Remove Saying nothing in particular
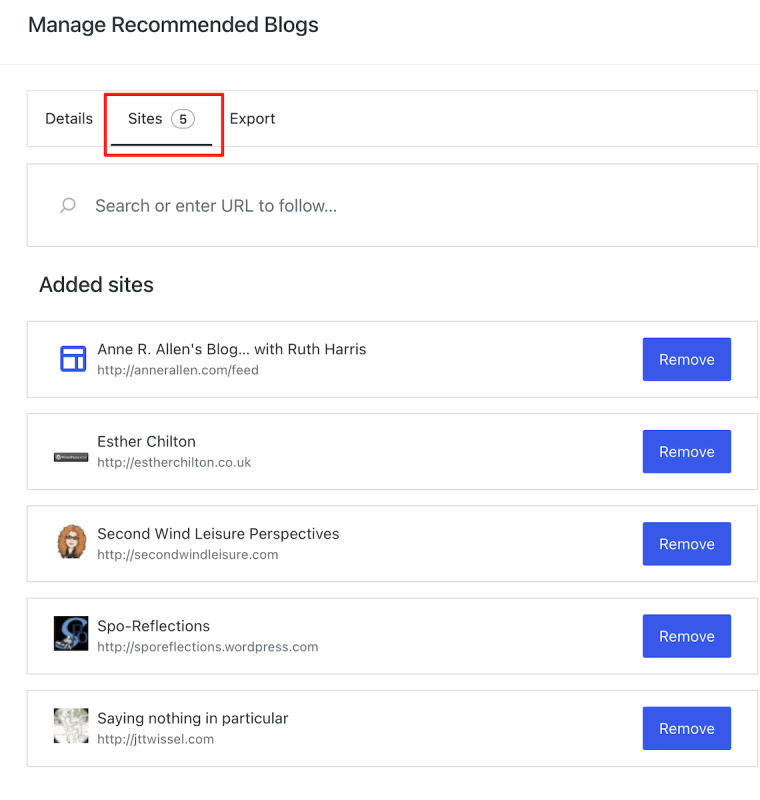This screenshot has height=800, width=760. [x=686, y=728]
